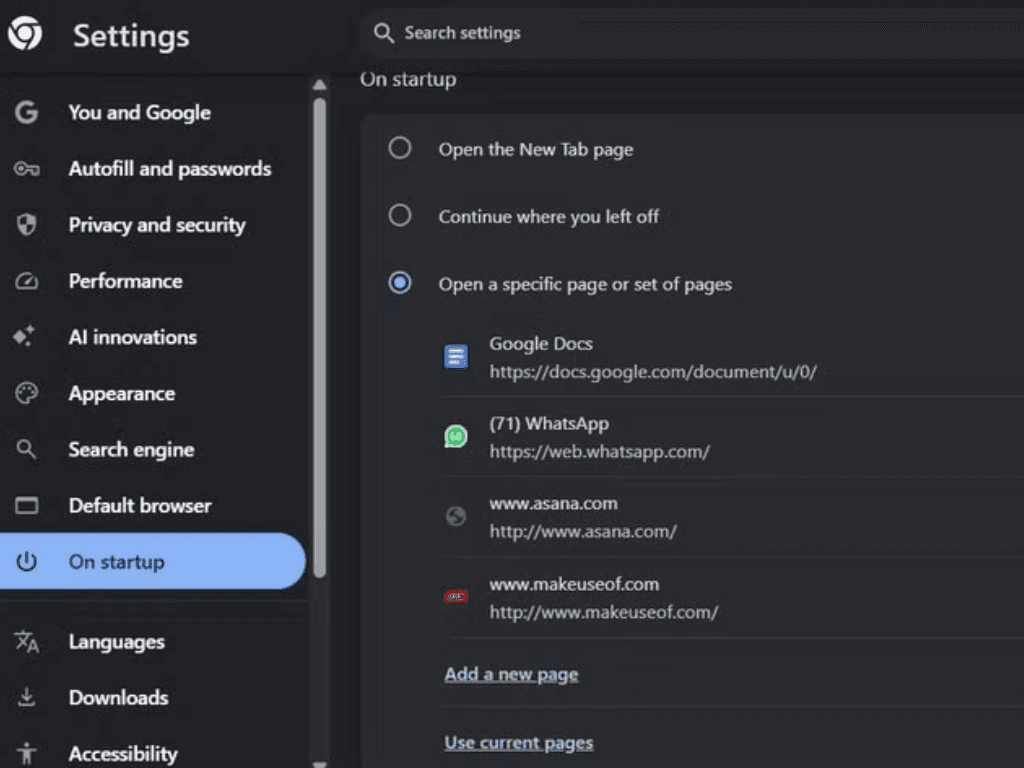The width and height of the screenshot is (1024, 768).
Task: Click the WhatsApp favicon icon
Action: point(456,436)
